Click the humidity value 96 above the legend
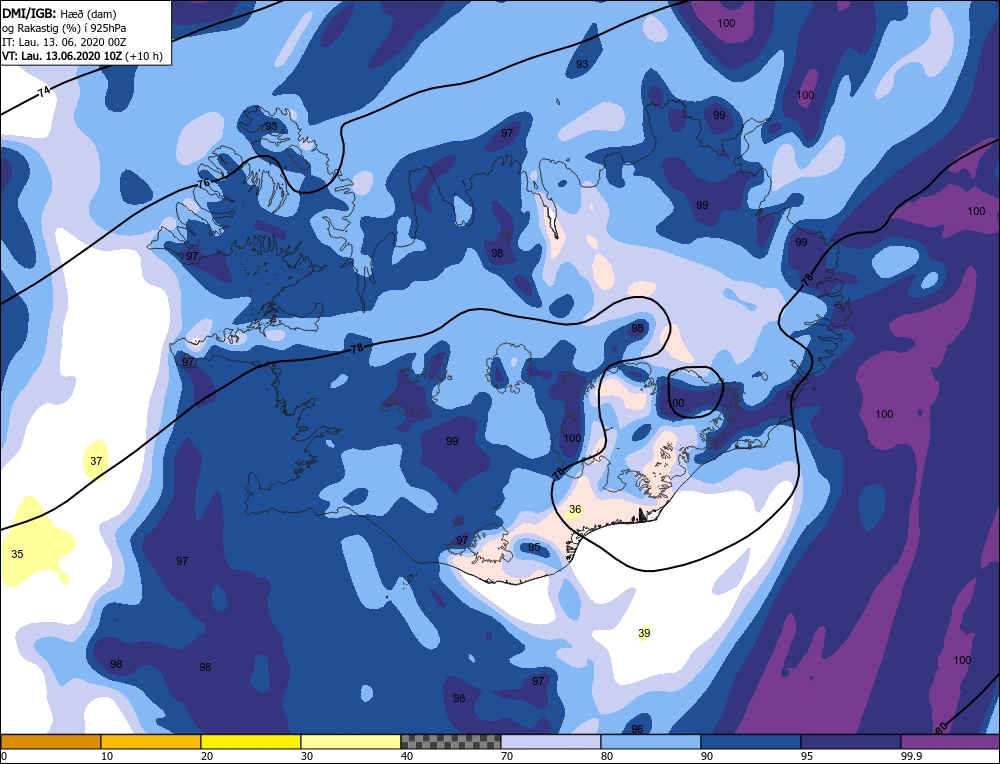1000x764 pixels. click(637, 729)
